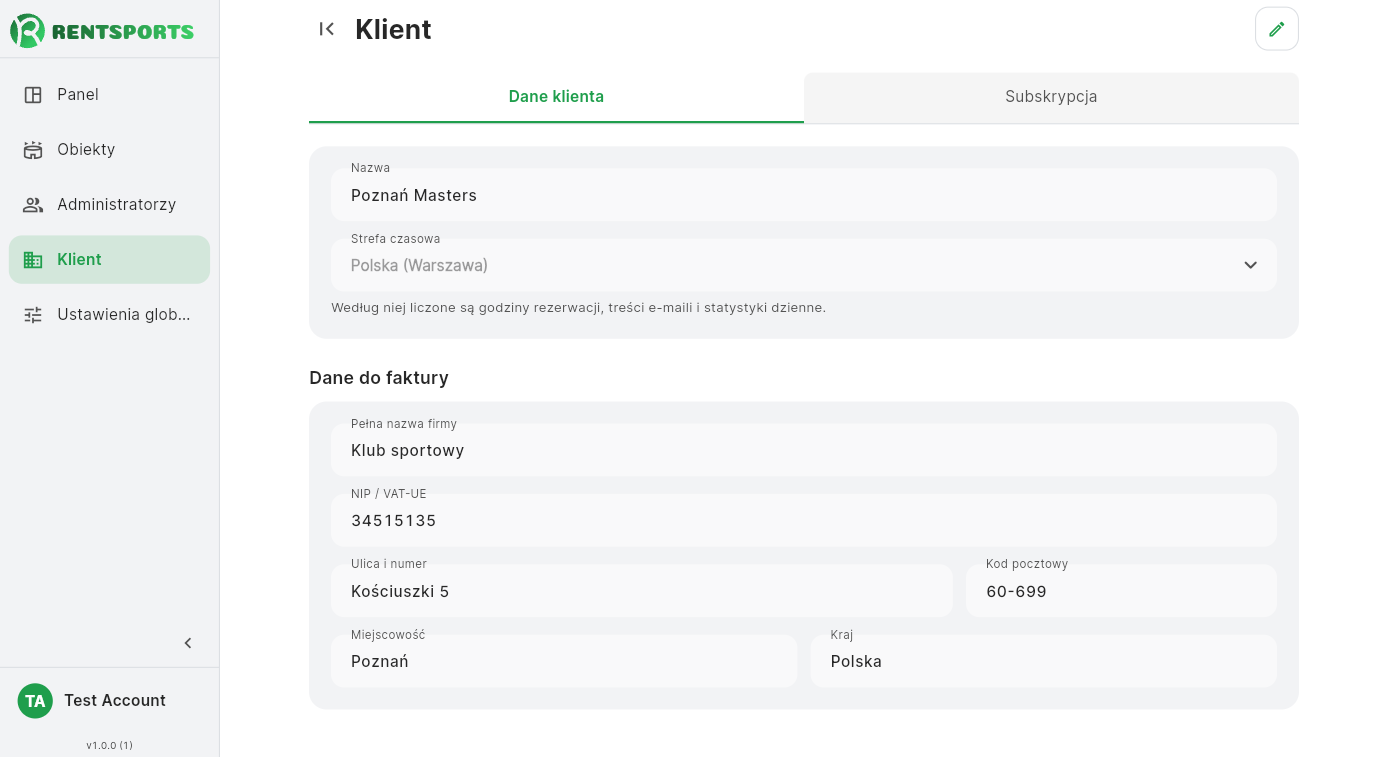Click the Panel dashboard icon

coord(33,95)
